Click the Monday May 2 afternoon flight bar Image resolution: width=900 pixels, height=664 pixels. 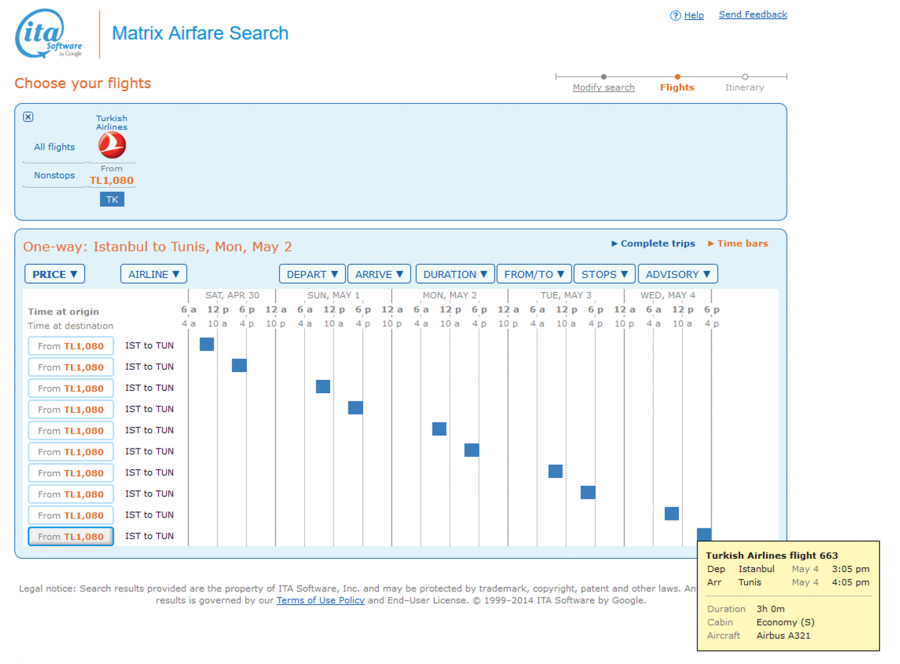[x=472, y=450]
